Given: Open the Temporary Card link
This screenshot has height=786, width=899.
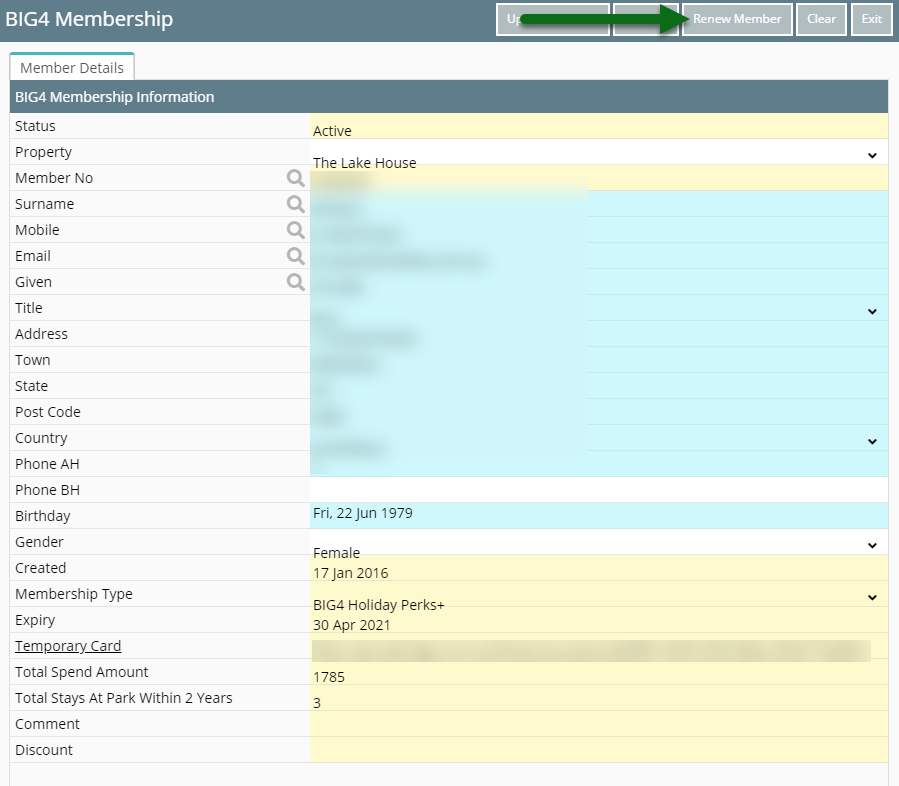Looking at the screenshot, I should [68, 646].
